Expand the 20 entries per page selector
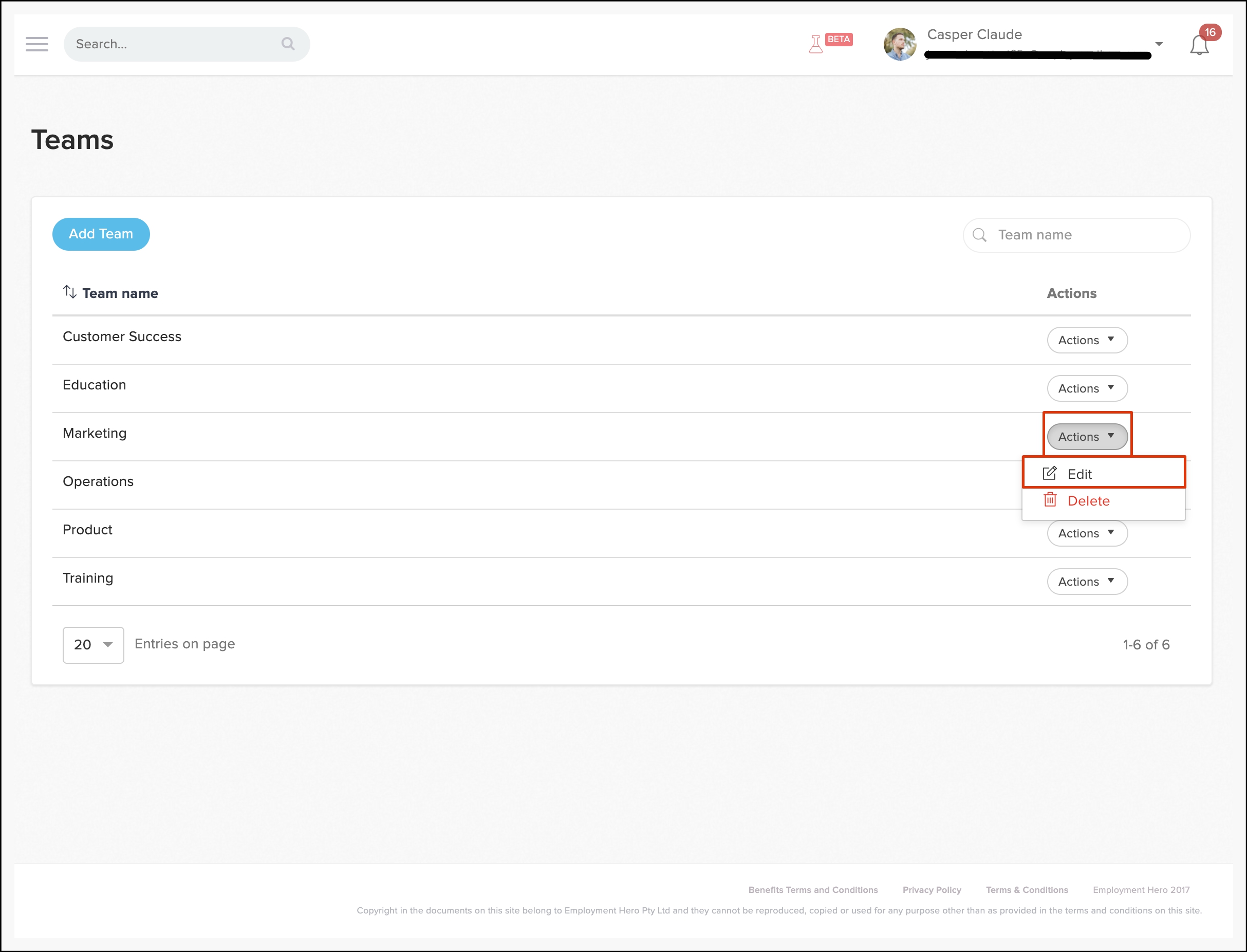 pyautogui.click(x=94, y=645)
